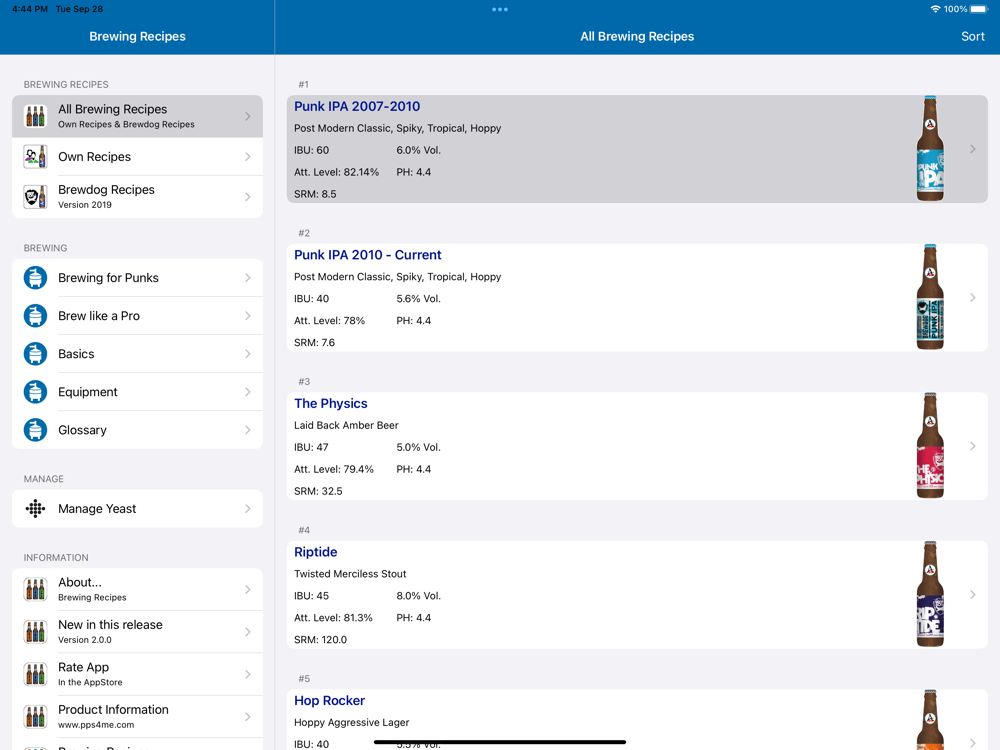Tap the Brewdog Recipes logo icon
The height and width of the screenshot is (750, 1000).
(x=35, y=197)
